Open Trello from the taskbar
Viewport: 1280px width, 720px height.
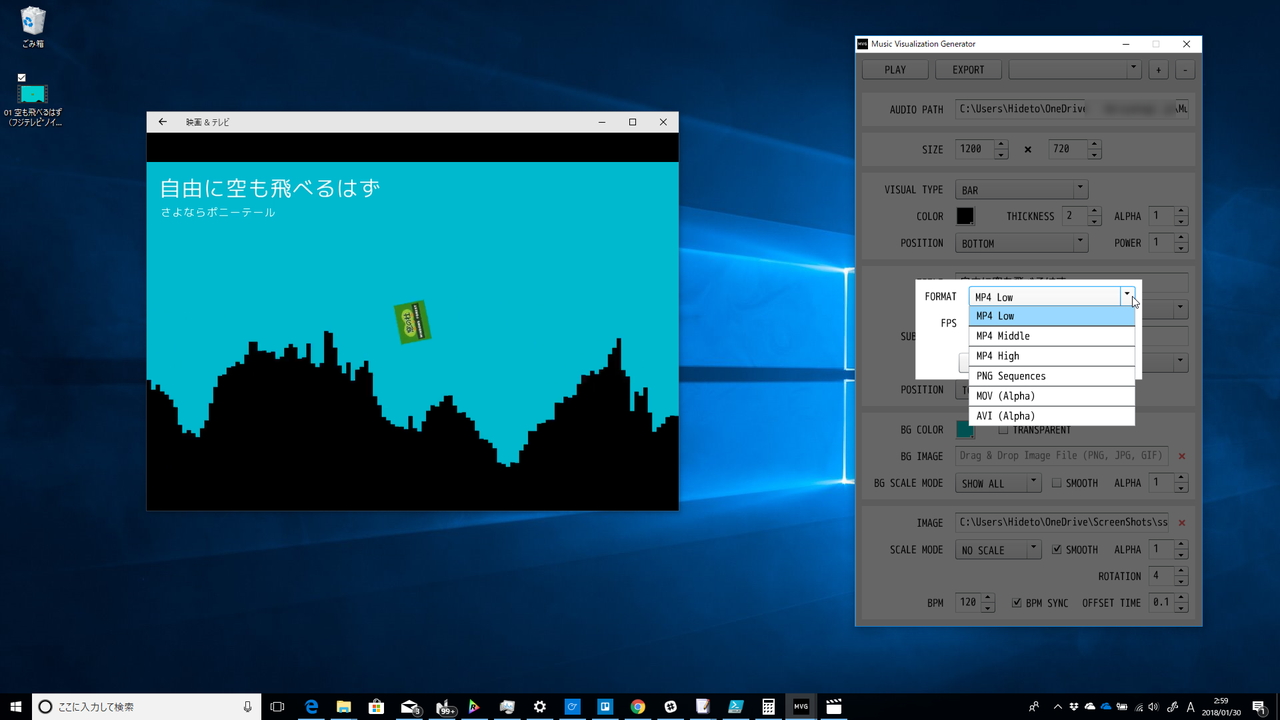tap(605, 706)
